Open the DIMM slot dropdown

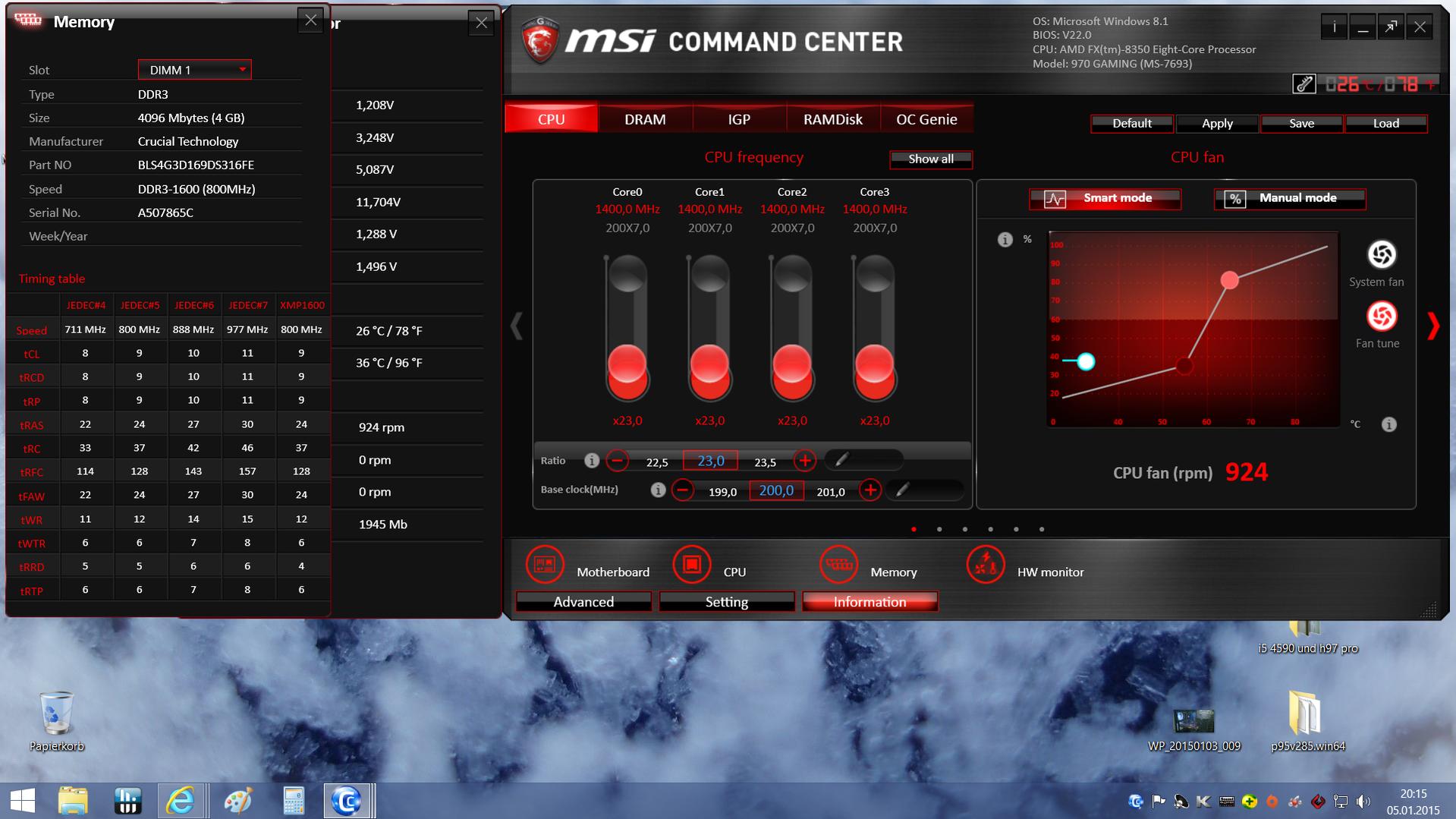(x=195, y=70)
